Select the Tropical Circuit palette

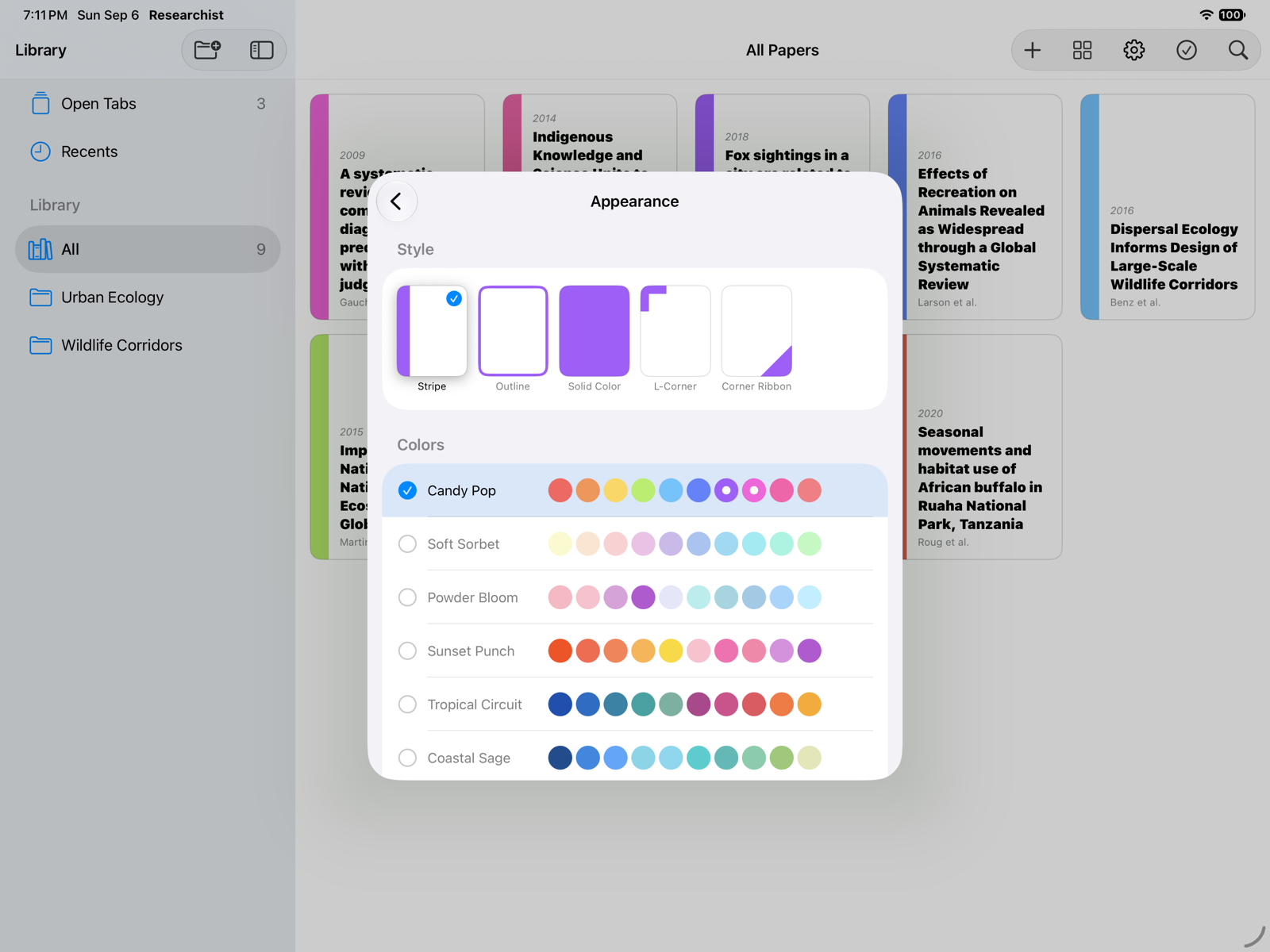tap(635, 704)
